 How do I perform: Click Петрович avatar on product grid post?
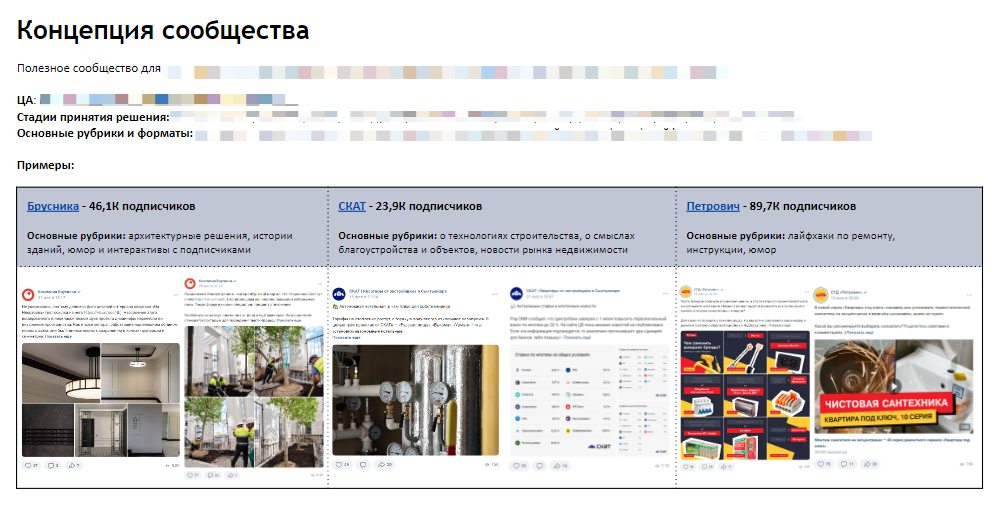click(686, 291)
